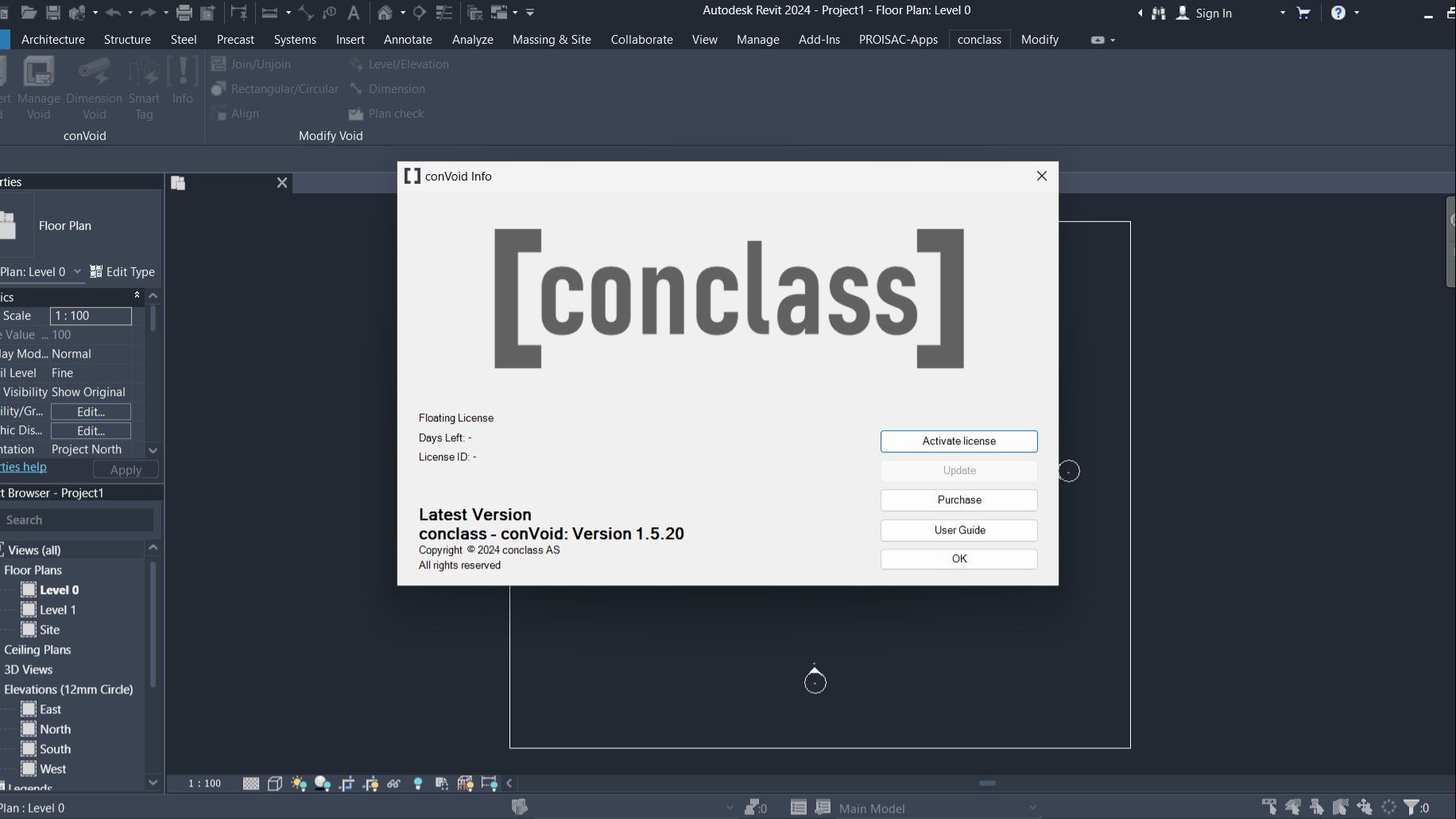This screenshot has width=1456, height=819.
Task: Click the Detail Level icon in view control bar
Action: tap(251, 784)
